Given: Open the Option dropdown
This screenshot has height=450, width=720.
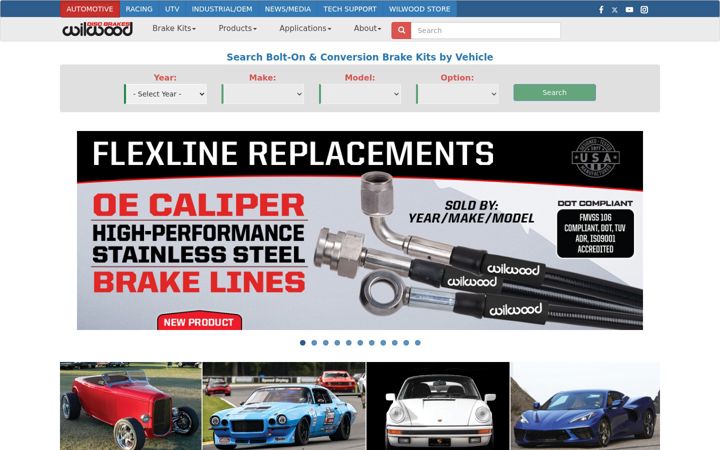Looking at the screenshot, I should click(x=458, y=94).
